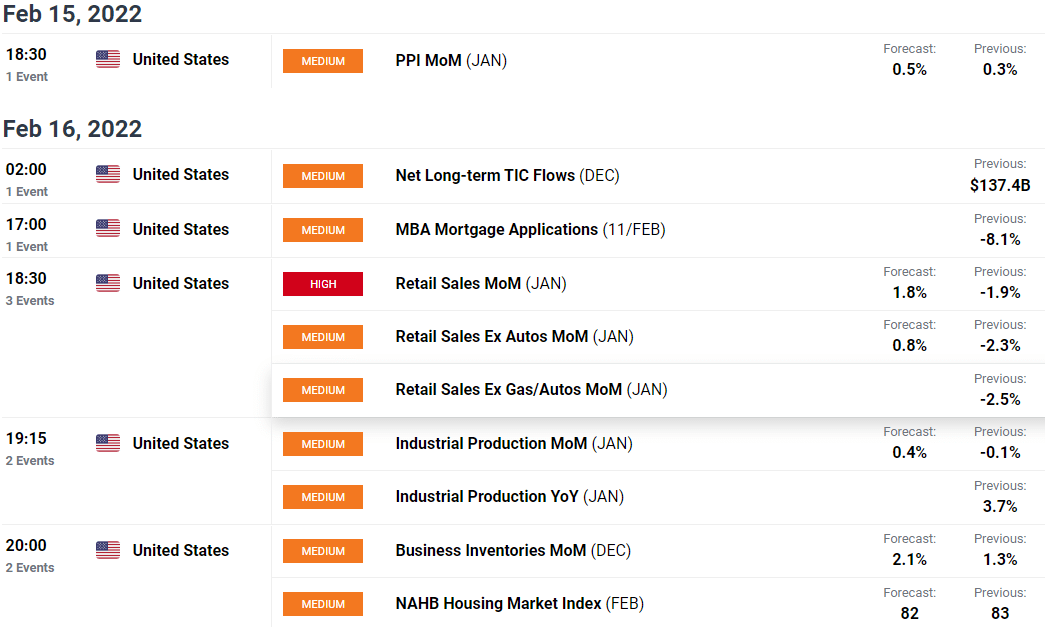
Task: Open Net Long-term TIC Flows event
Action: (507, 175)
